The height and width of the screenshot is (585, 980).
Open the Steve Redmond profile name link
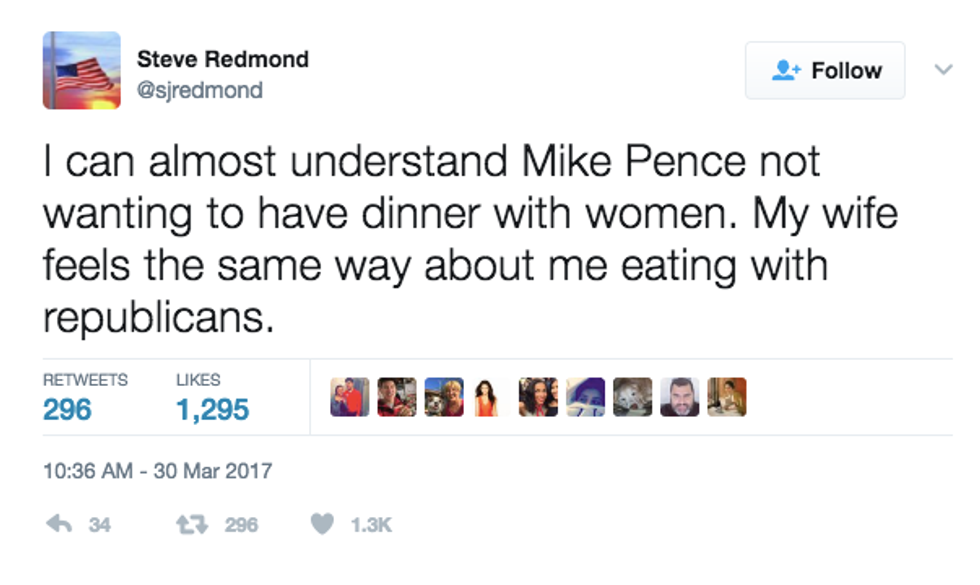point(223,59)
